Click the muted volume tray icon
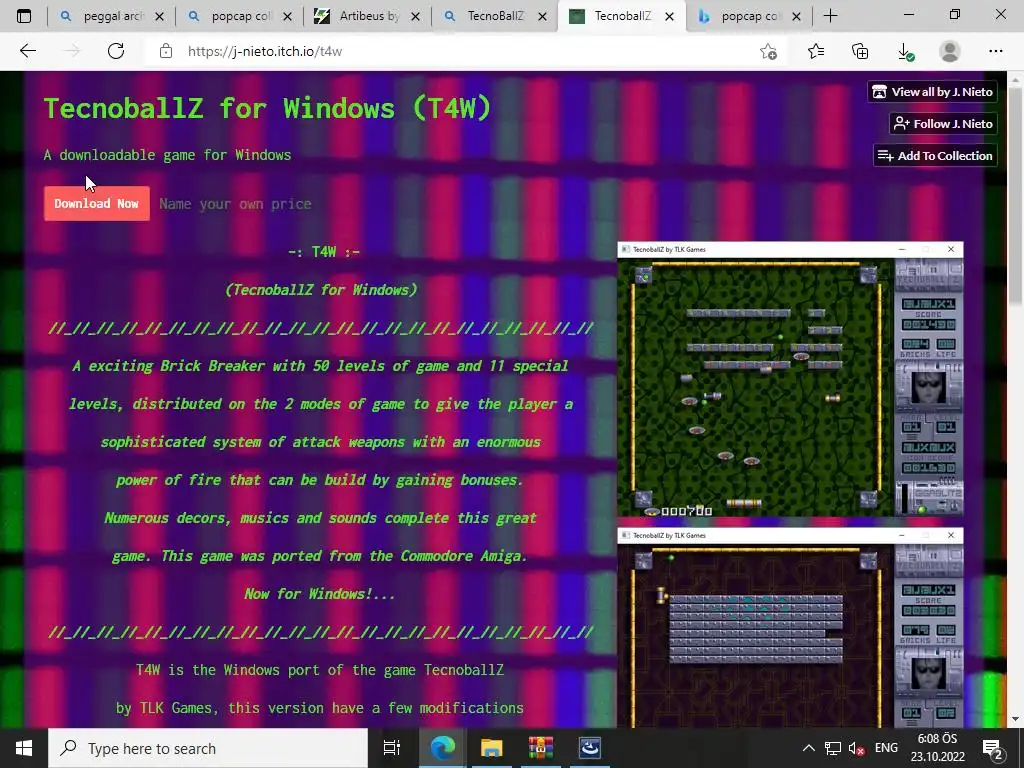 [x=856, y=748]
